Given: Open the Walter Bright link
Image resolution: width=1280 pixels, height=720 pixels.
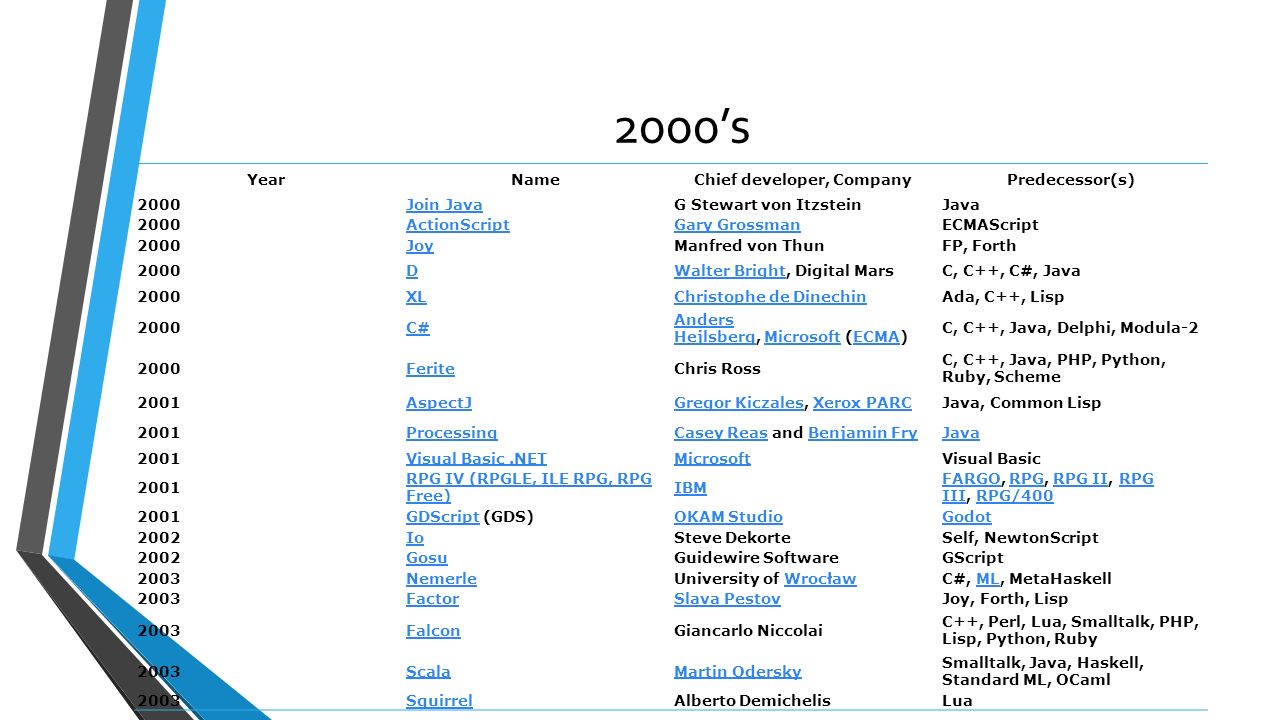Looking at the screenshot, I should coord(730,271).
